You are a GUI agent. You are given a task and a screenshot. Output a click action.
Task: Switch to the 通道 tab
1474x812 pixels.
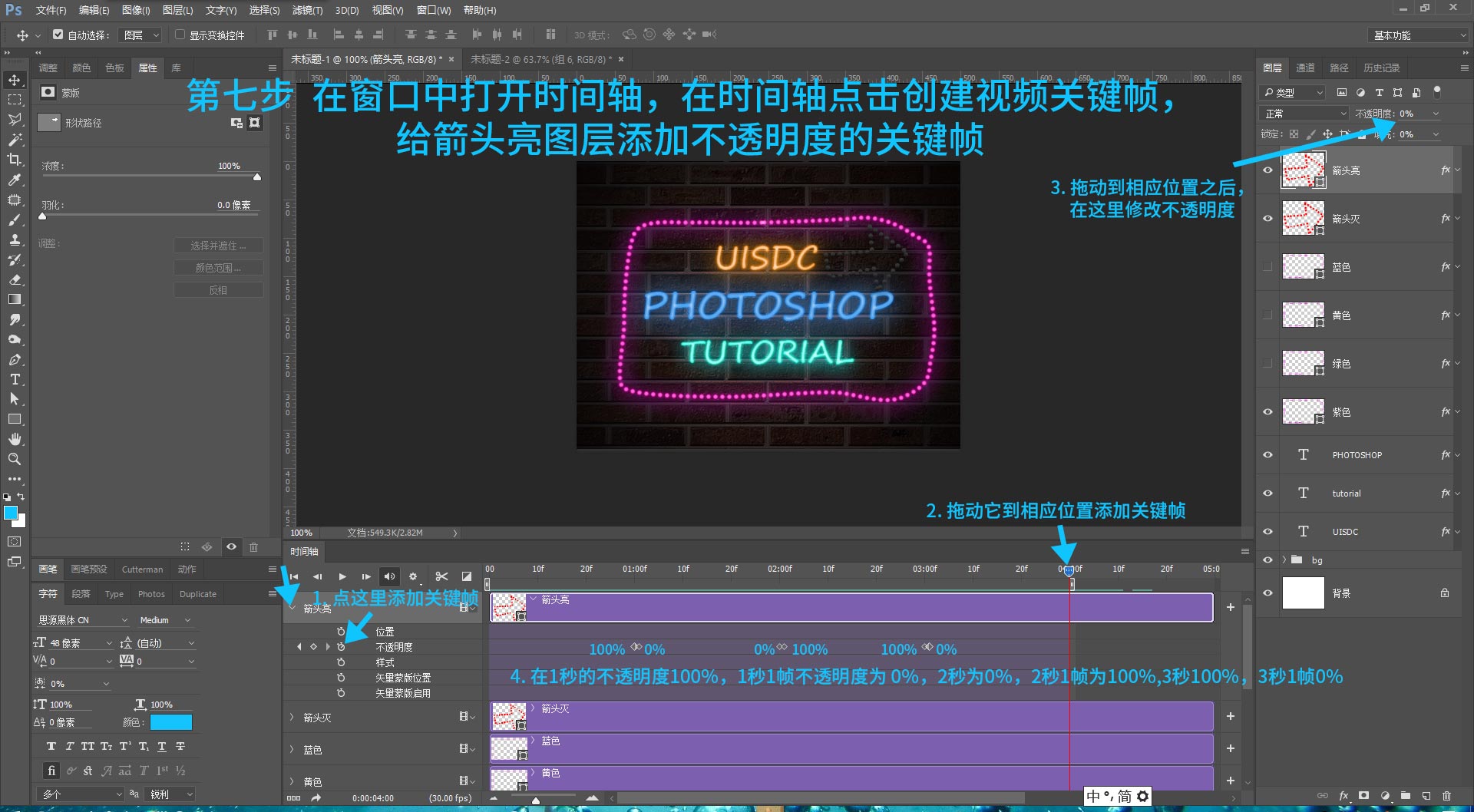pyautogui.click(x=1305, y=68)
